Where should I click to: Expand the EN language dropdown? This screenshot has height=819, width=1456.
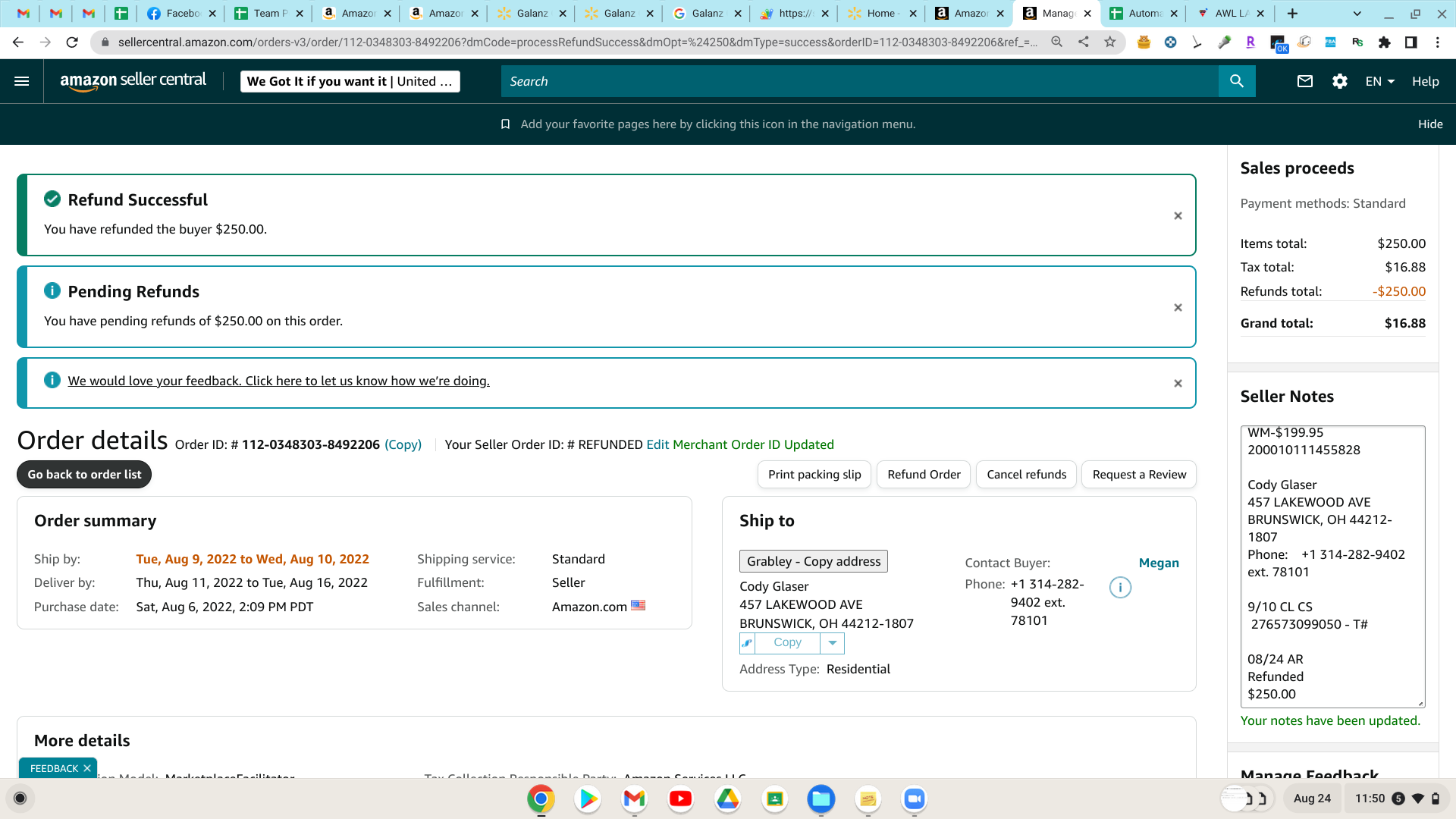(x=1379, y=81)
